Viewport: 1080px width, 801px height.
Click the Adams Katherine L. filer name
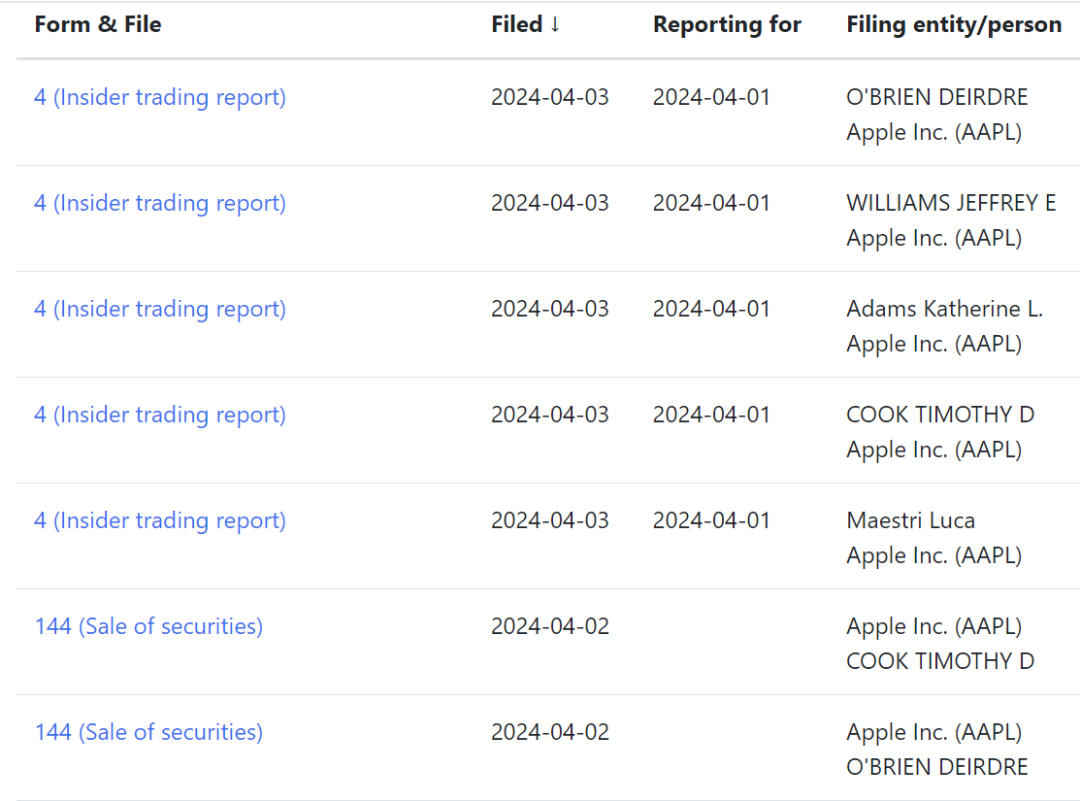944,309
